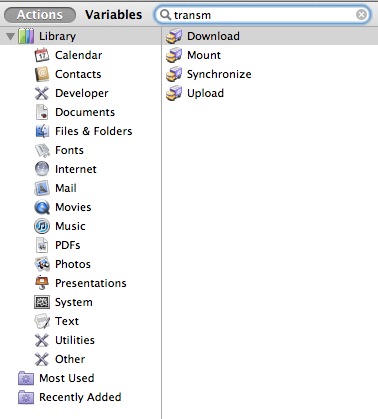This screenshot has height=419, width=378.
Task: Click the Developer category icon
Action: pos(42,93)
